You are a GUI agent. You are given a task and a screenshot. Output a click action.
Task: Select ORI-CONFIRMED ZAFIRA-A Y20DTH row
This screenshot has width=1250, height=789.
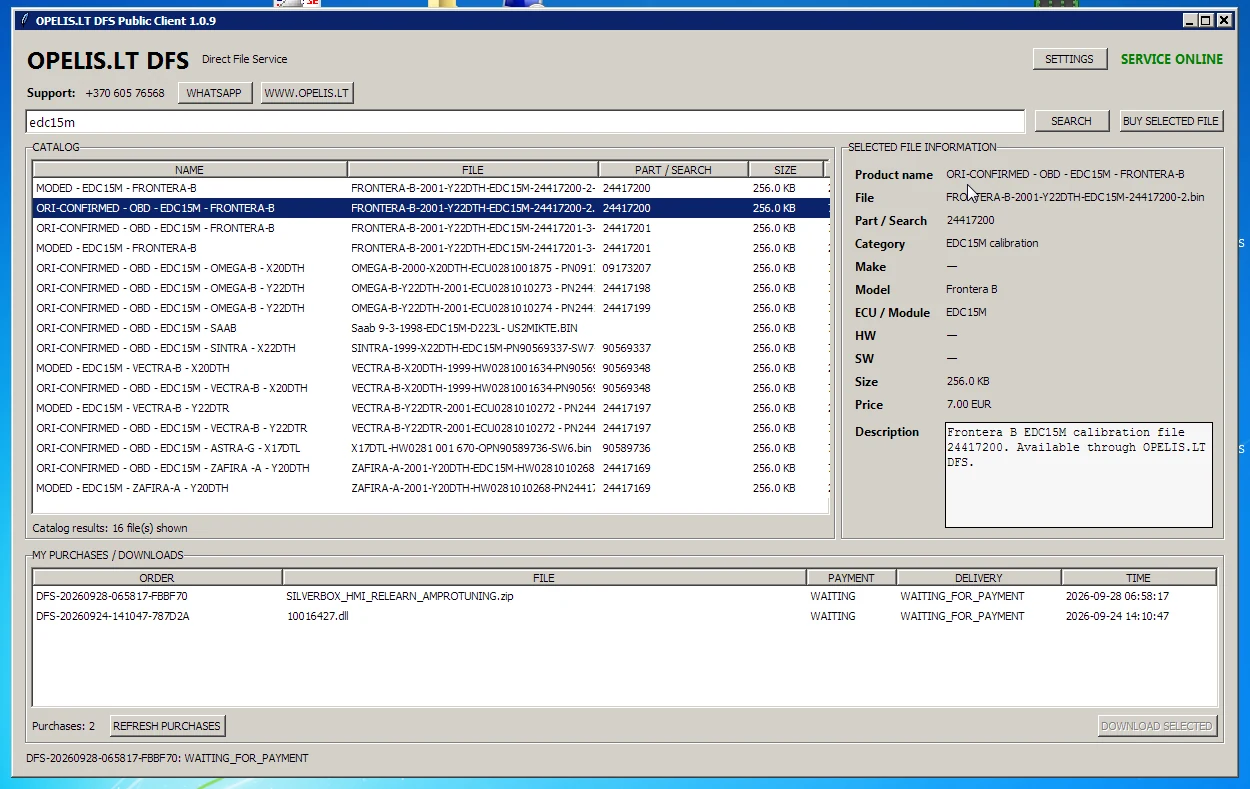431,468
